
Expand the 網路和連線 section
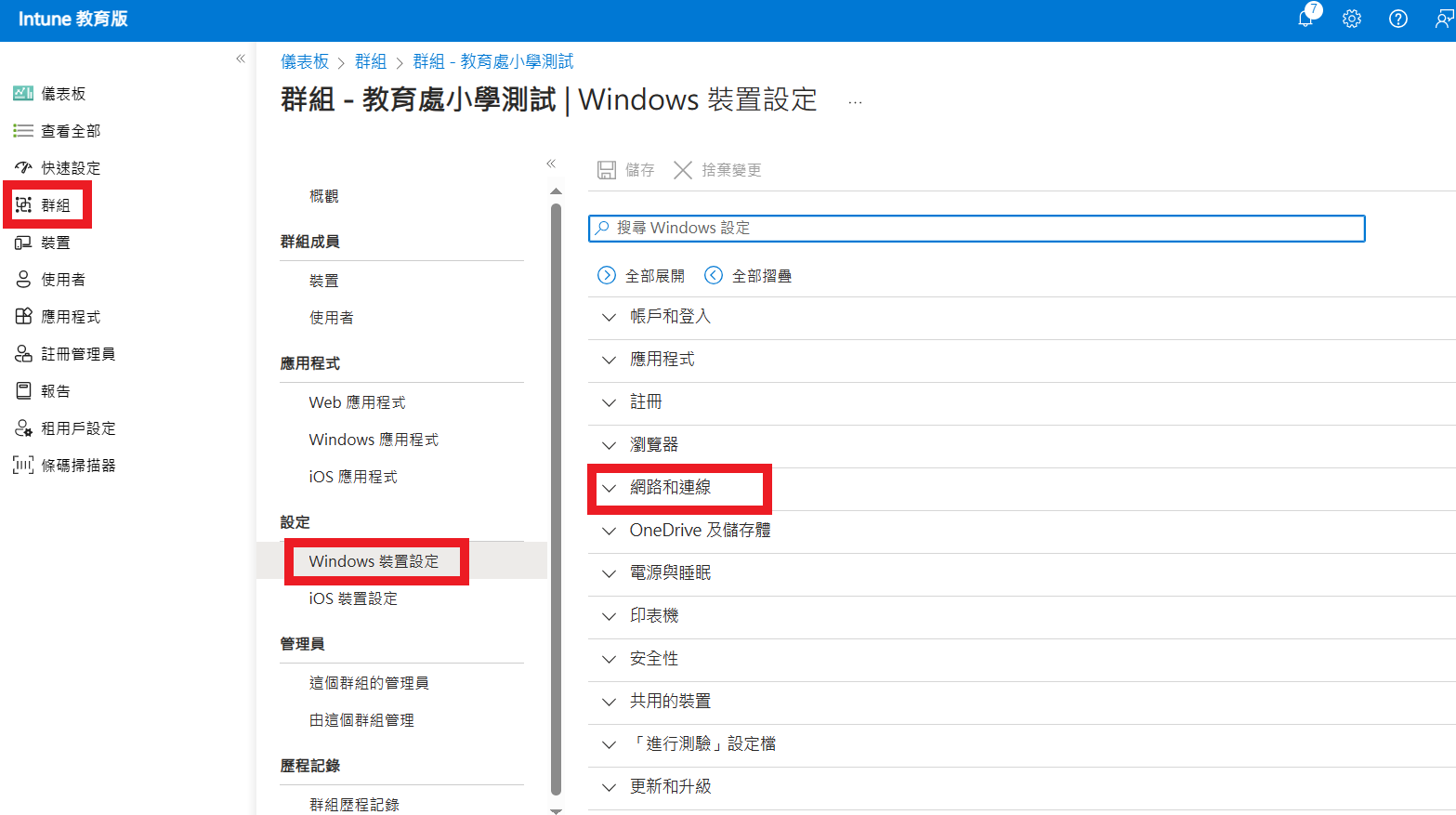point(670,488)
